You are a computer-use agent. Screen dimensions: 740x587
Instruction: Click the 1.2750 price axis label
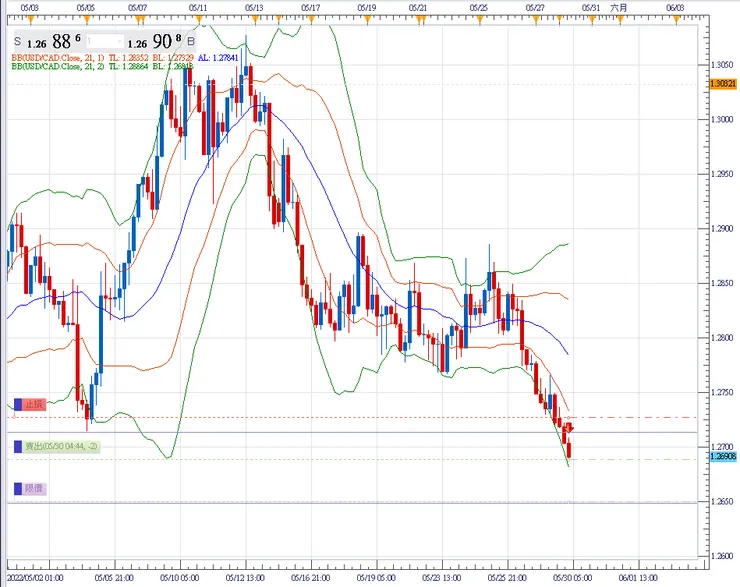point(722,393)
